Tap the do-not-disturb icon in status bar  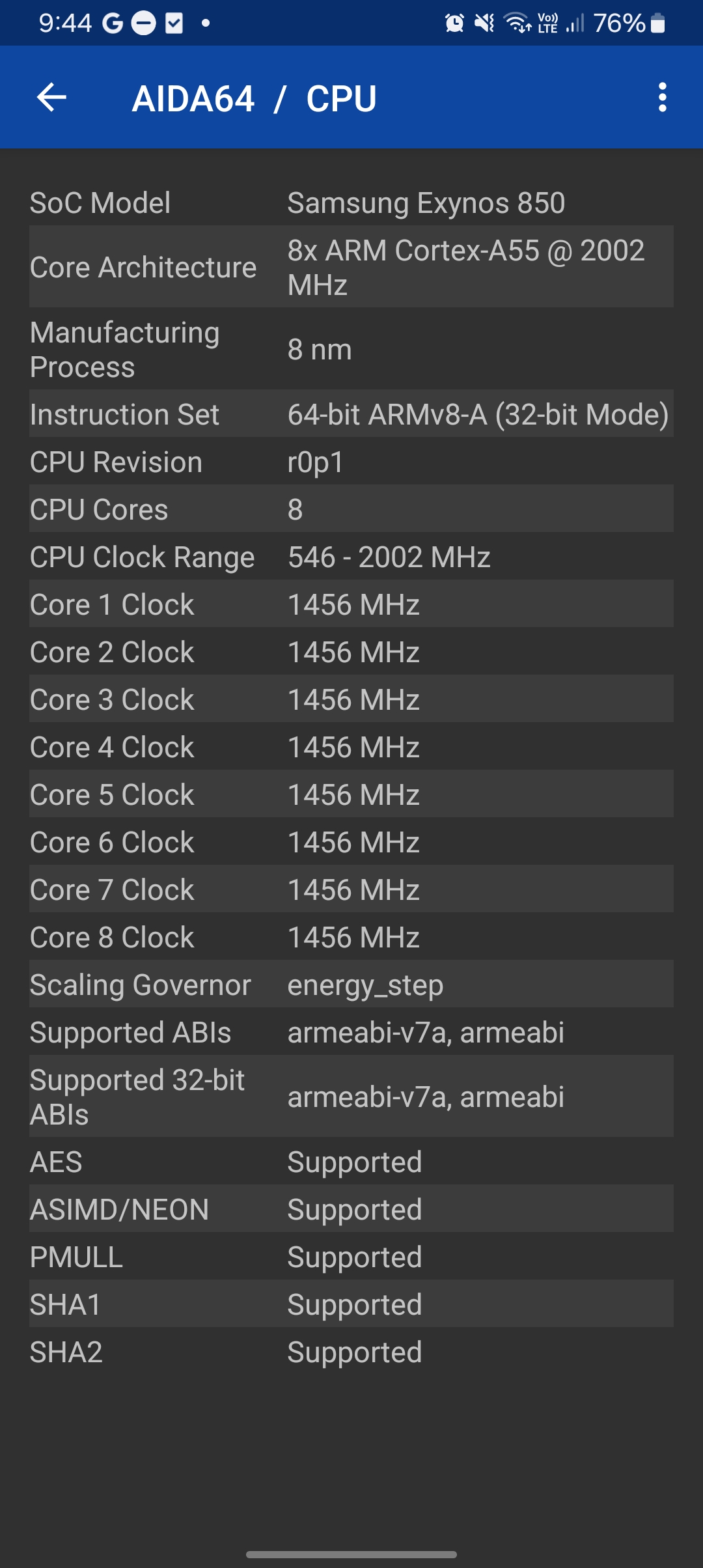(143, 23)
